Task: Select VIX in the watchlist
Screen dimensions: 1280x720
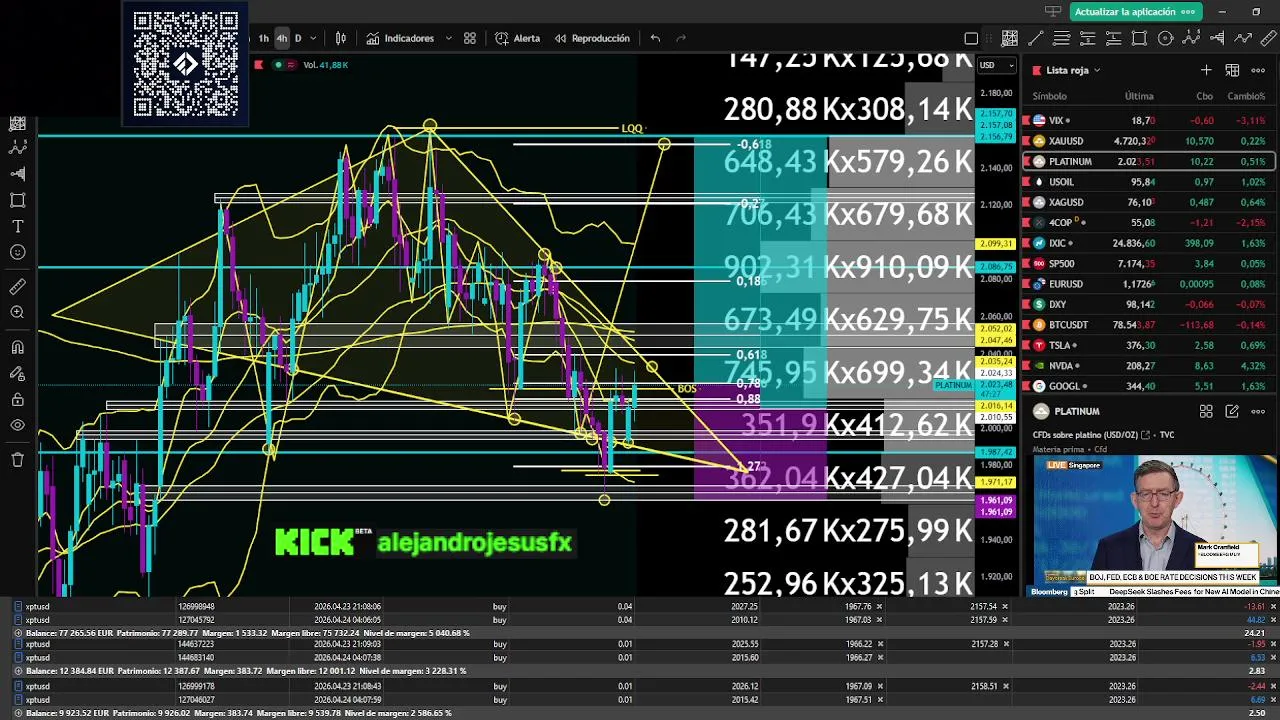Action: [1148, 120]
